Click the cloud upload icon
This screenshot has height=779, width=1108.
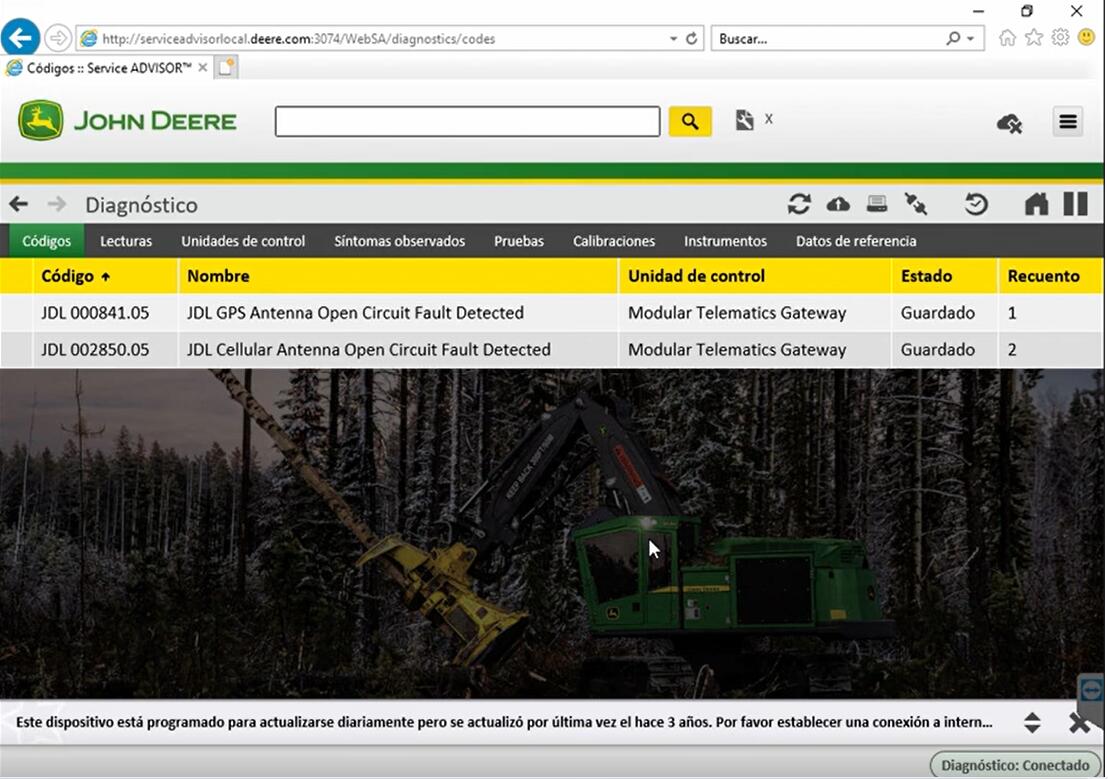[838, 204]
